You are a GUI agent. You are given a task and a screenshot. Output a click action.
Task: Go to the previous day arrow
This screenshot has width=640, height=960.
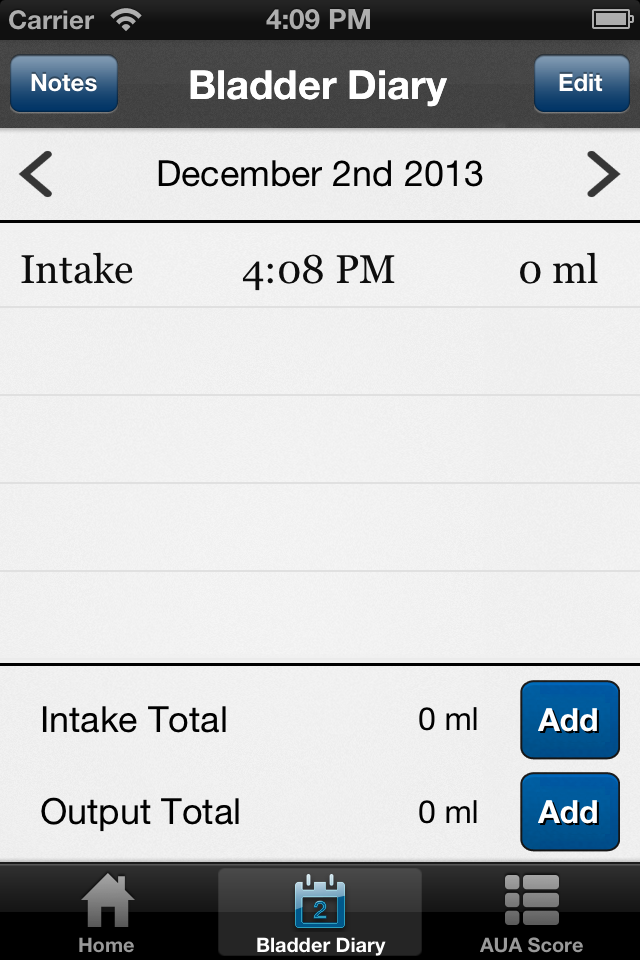tap(36, 174)
